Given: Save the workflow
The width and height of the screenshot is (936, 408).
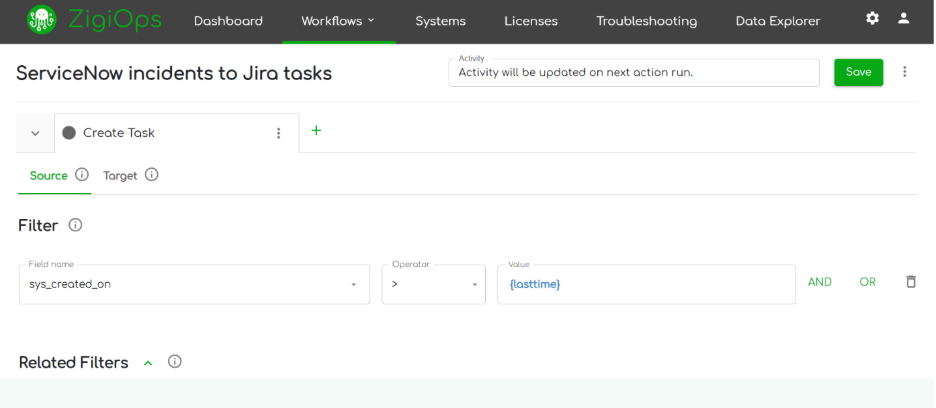Looking at the screenshot, I should click(858, 72).
